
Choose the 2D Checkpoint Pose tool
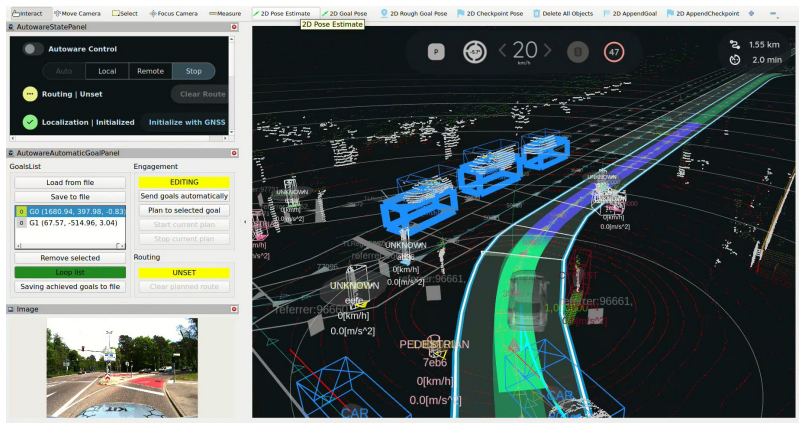point(490,13)
